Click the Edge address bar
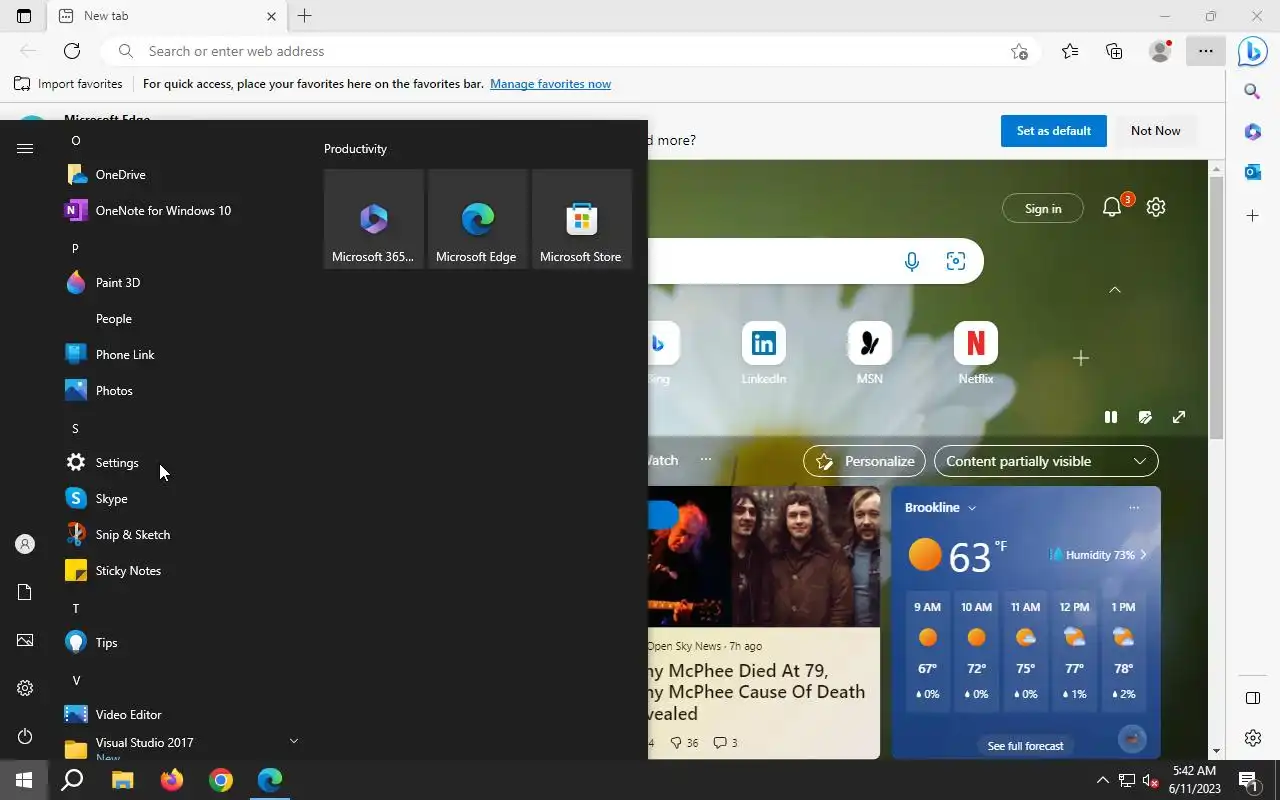The image size is (1280, 800). (570, 51)
